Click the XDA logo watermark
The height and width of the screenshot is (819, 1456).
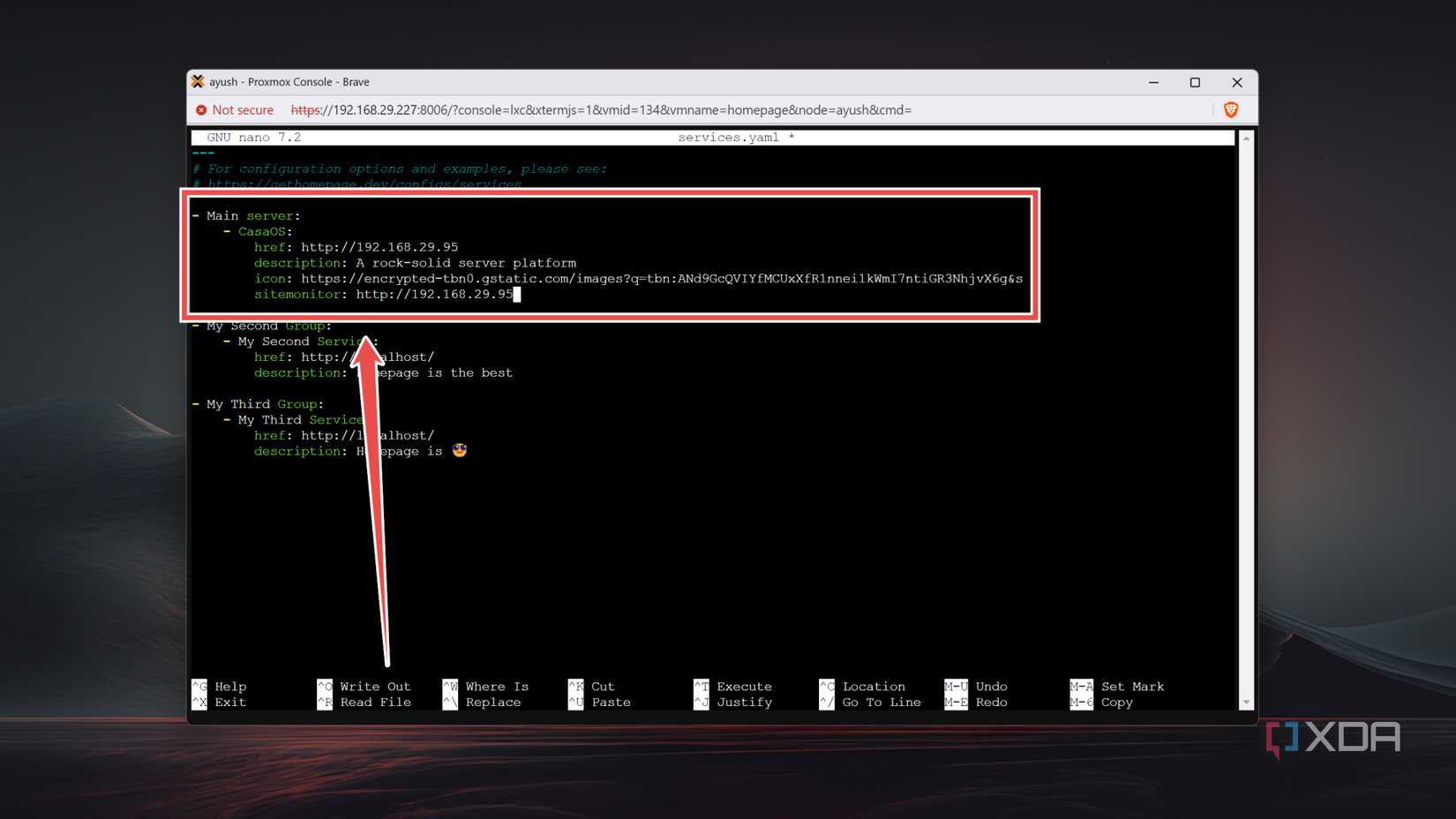[1332, 735]
